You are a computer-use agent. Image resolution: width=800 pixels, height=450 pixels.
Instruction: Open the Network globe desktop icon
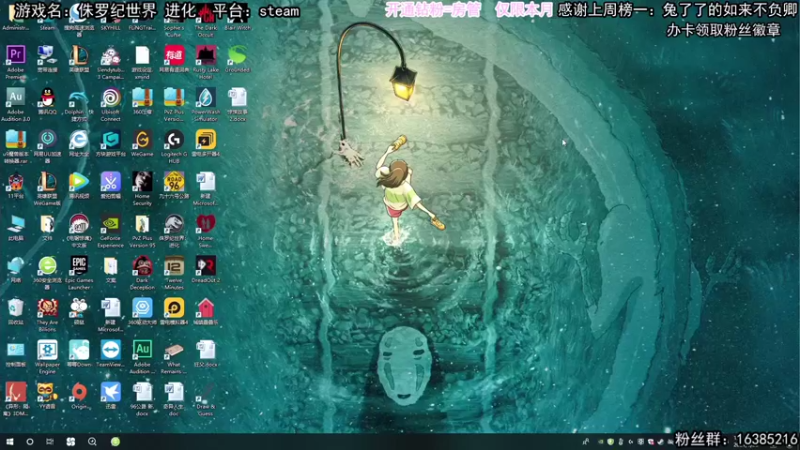15,265
